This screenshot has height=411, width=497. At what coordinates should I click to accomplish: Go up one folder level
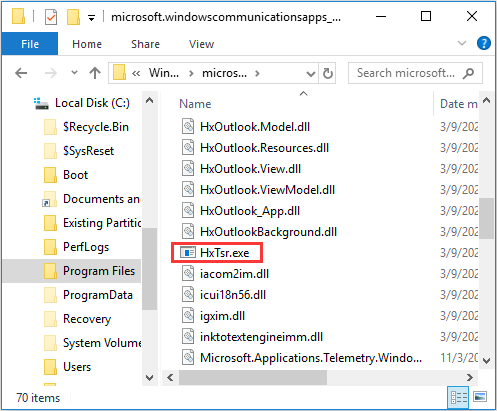pos(95,73)
